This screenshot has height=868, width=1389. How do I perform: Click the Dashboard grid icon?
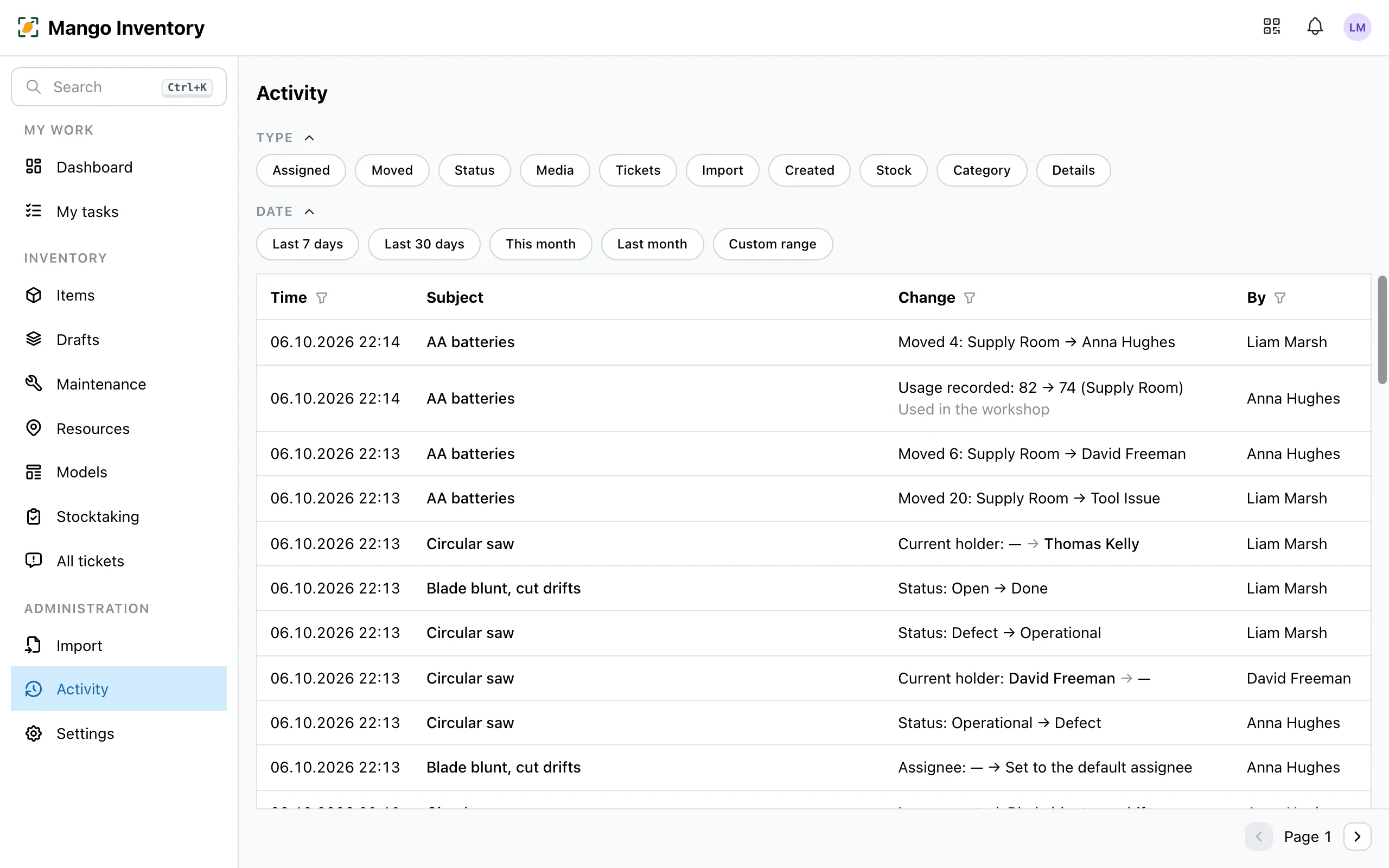point(34,167)
